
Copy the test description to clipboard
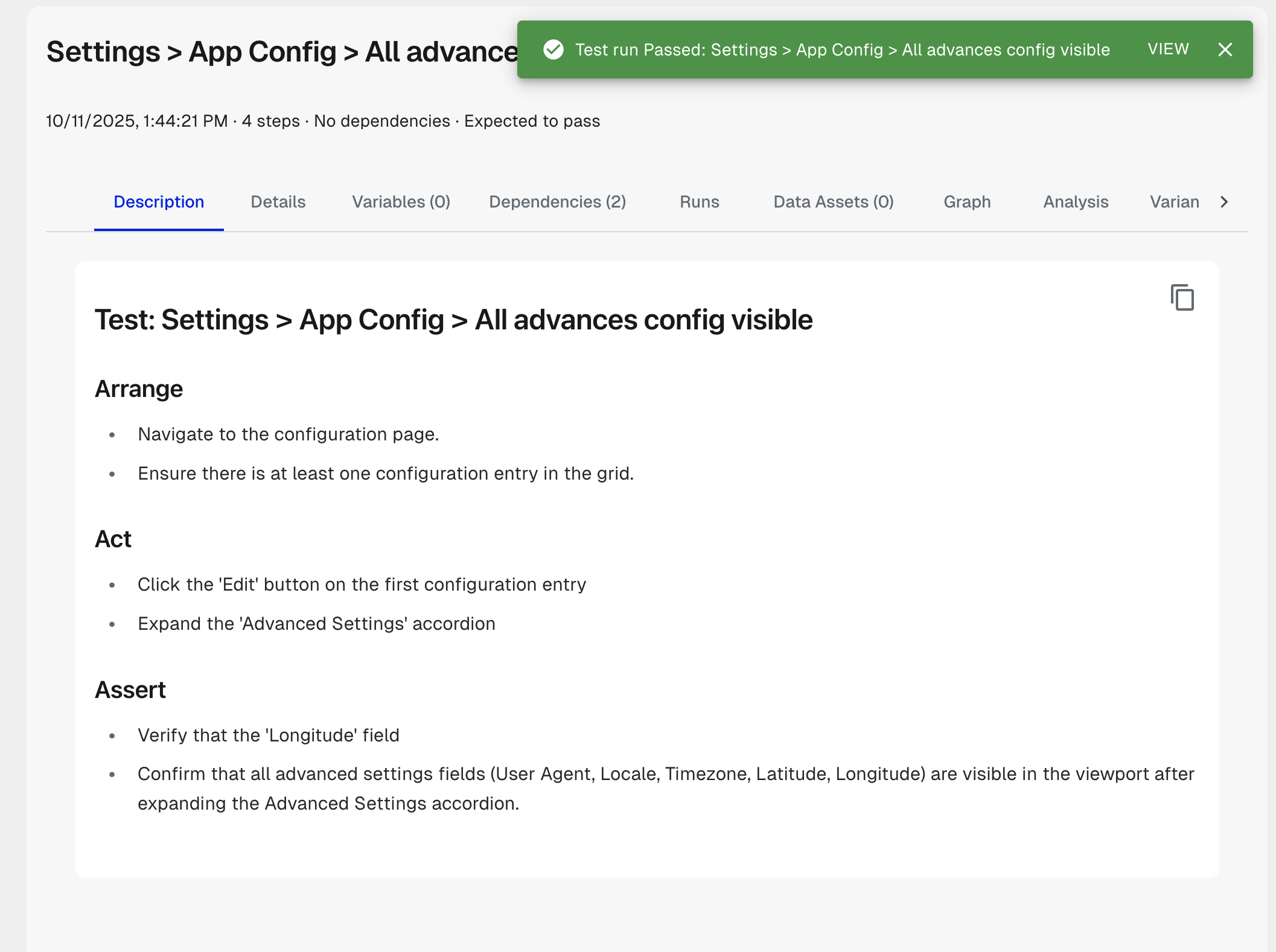(1182, 297)
